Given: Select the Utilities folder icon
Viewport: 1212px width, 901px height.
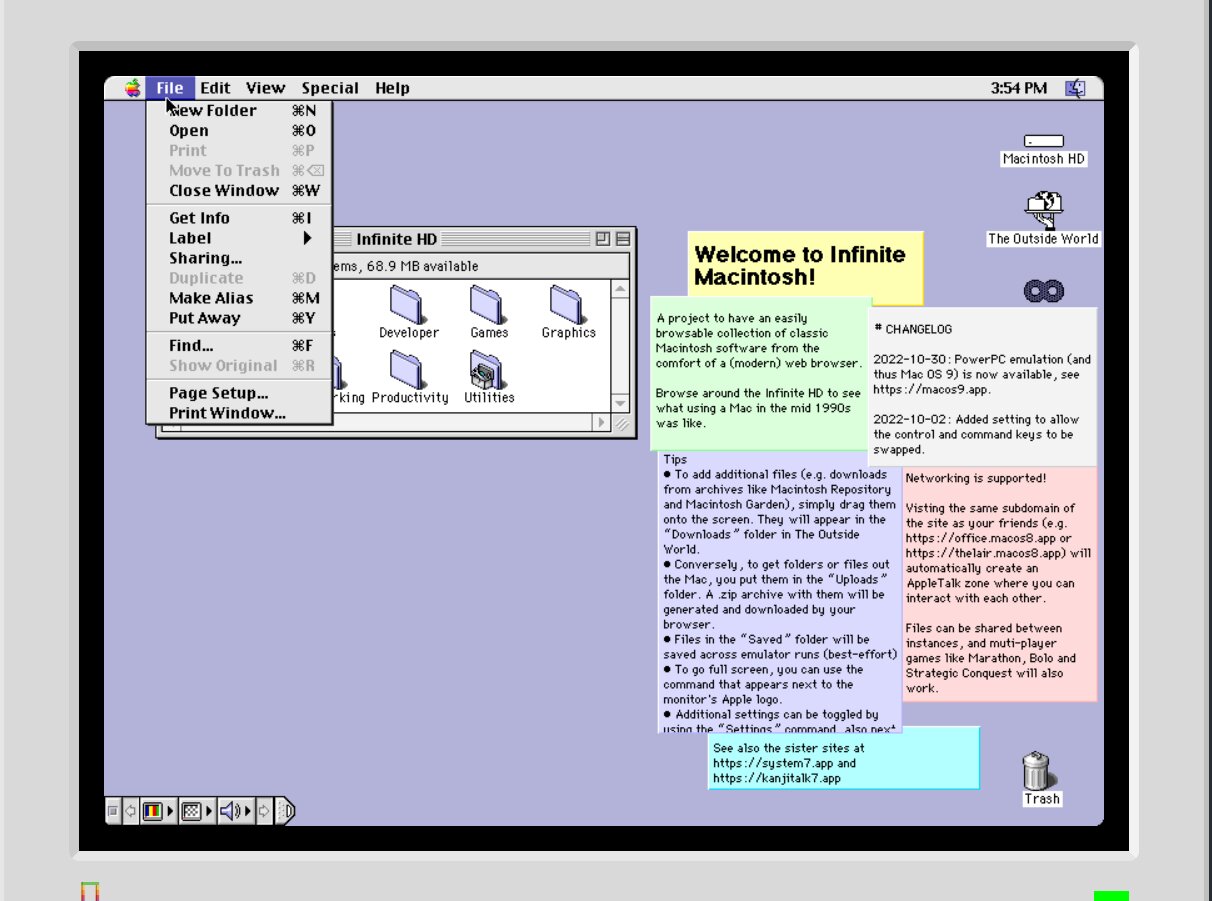Looking at the screenshot, I should [487, 370].
